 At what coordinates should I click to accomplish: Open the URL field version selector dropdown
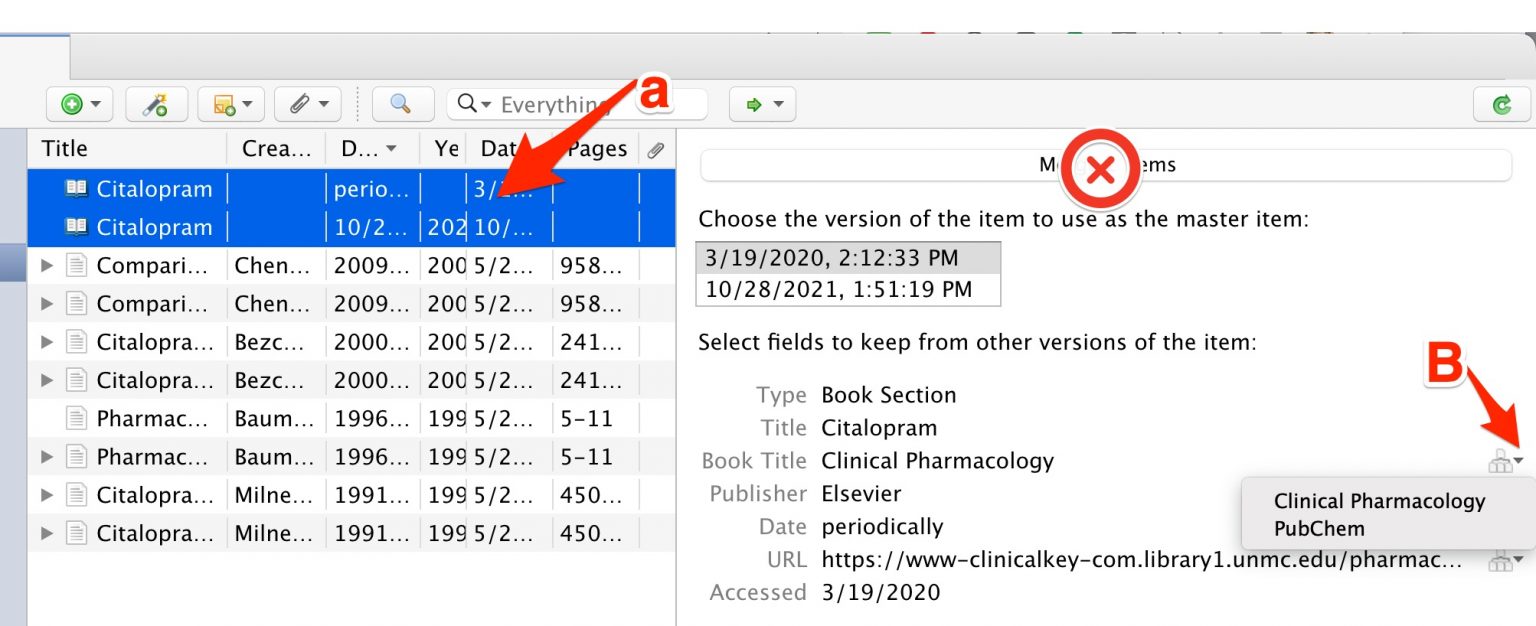[1501, 559]
